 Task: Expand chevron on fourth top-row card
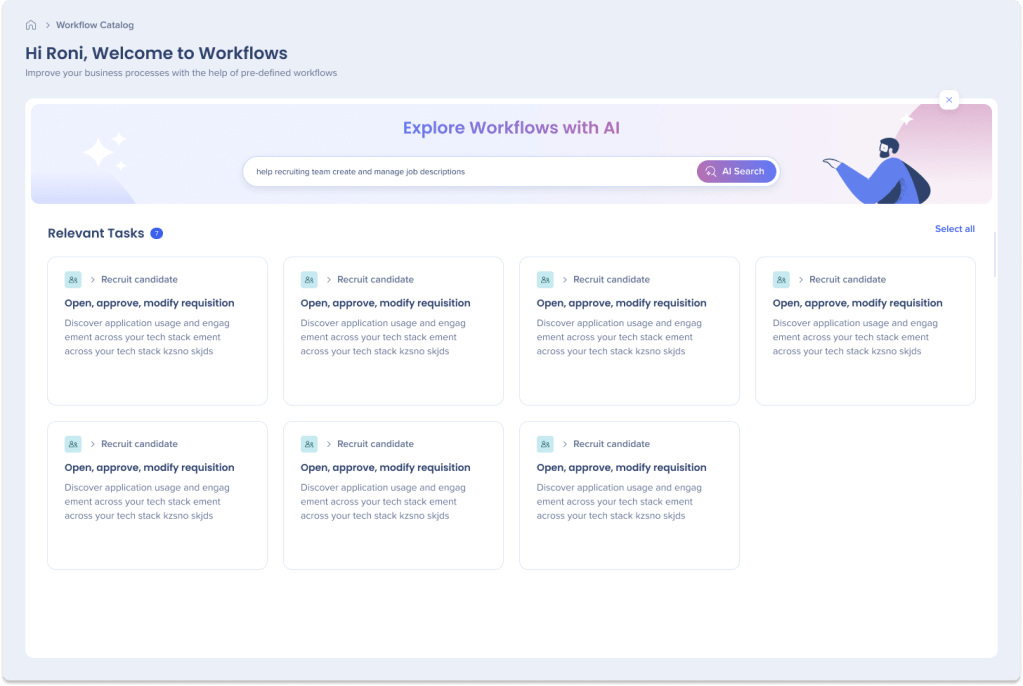(801, 280)
